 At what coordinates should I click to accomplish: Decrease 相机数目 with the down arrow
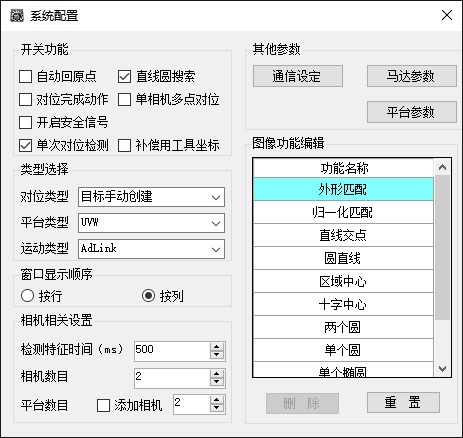click(217, 382)
